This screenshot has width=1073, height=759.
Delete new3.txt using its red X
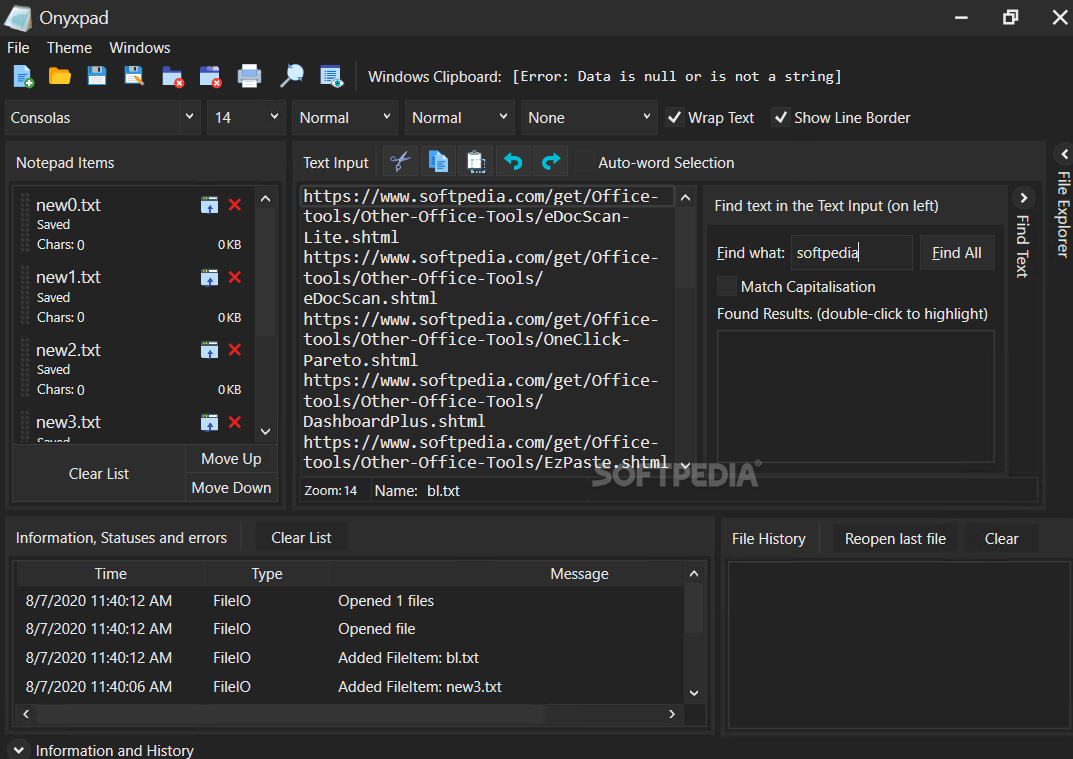click(x=235, y=422)
